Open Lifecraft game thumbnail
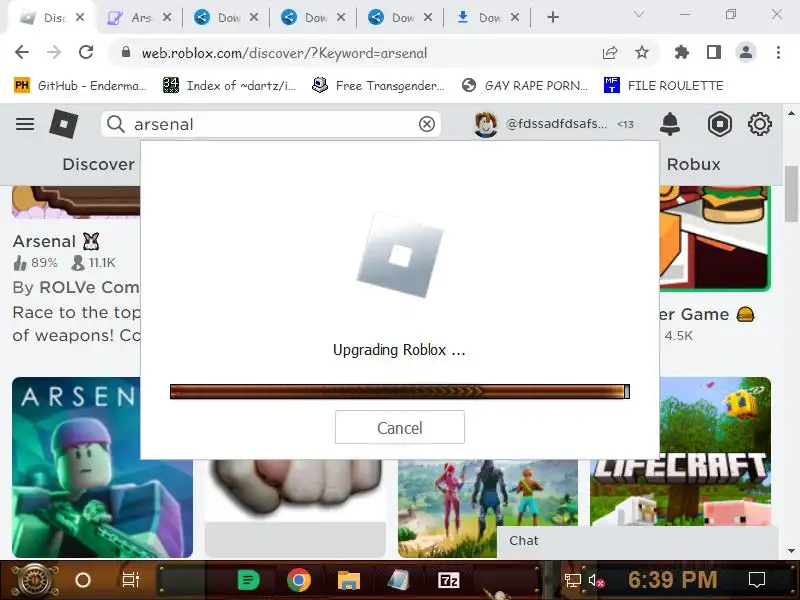Screen dimensions: 800x600 click(x=681, y=452)
